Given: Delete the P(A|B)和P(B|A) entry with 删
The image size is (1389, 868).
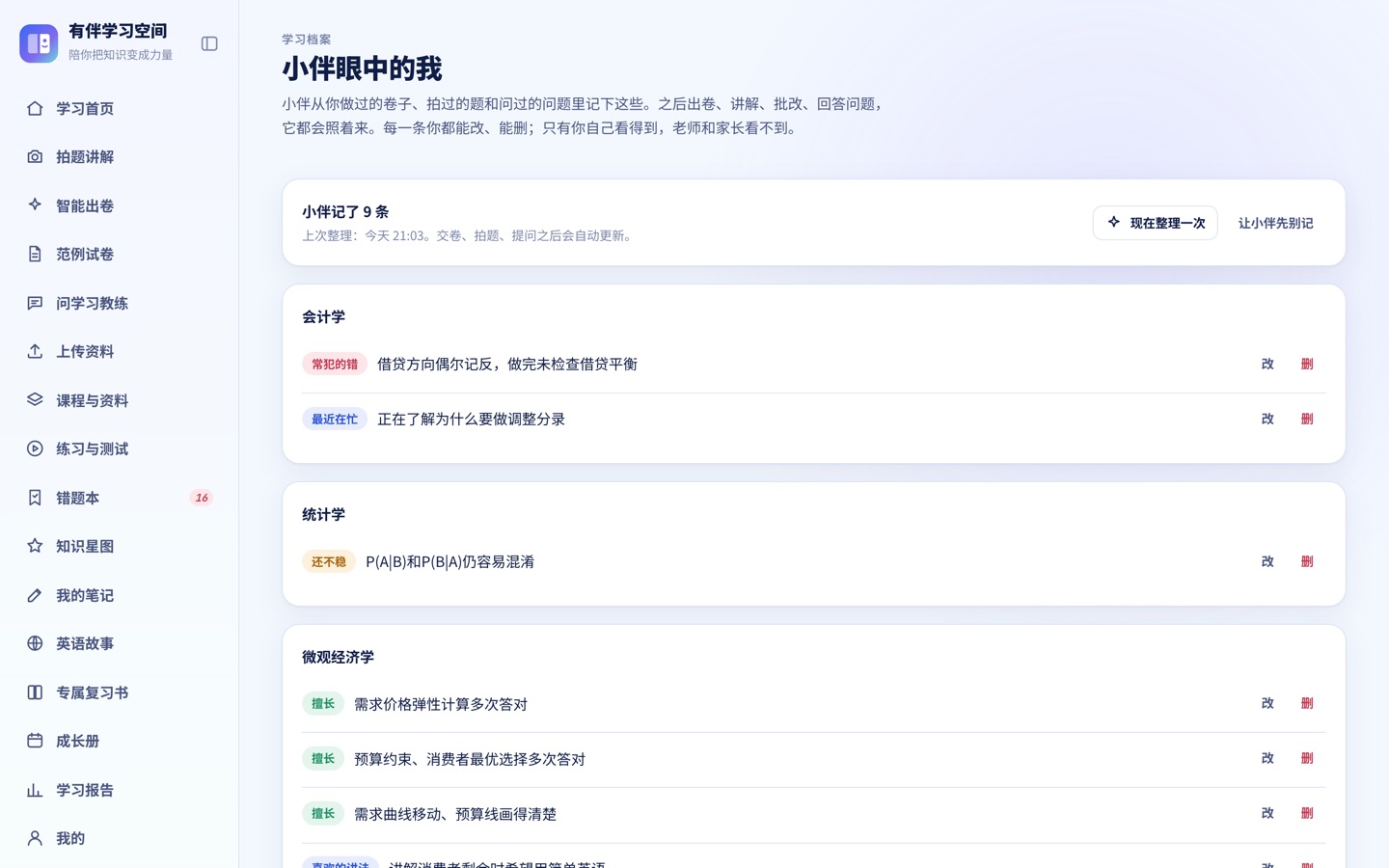Looking at the screenshot, I should (1307, 561).
